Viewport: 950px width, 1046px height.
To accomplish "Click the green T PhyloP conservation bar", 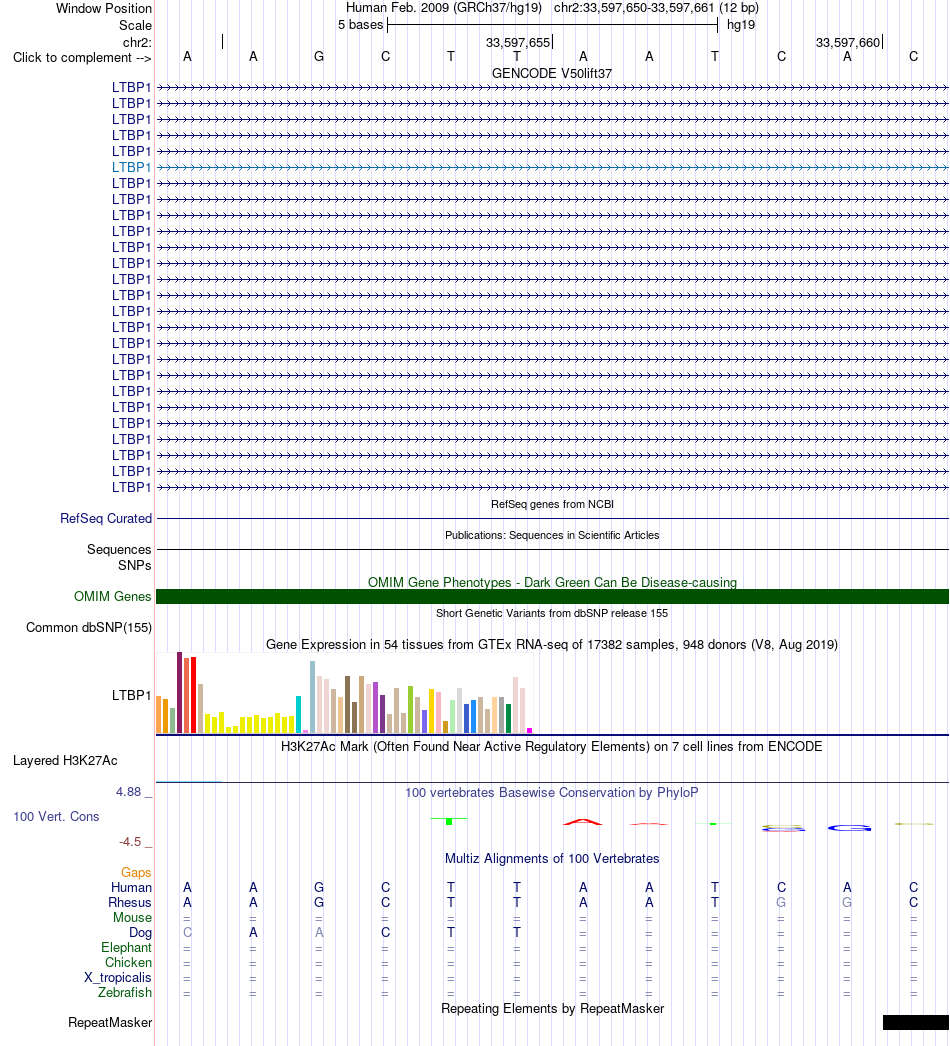I will coord(449,821).
